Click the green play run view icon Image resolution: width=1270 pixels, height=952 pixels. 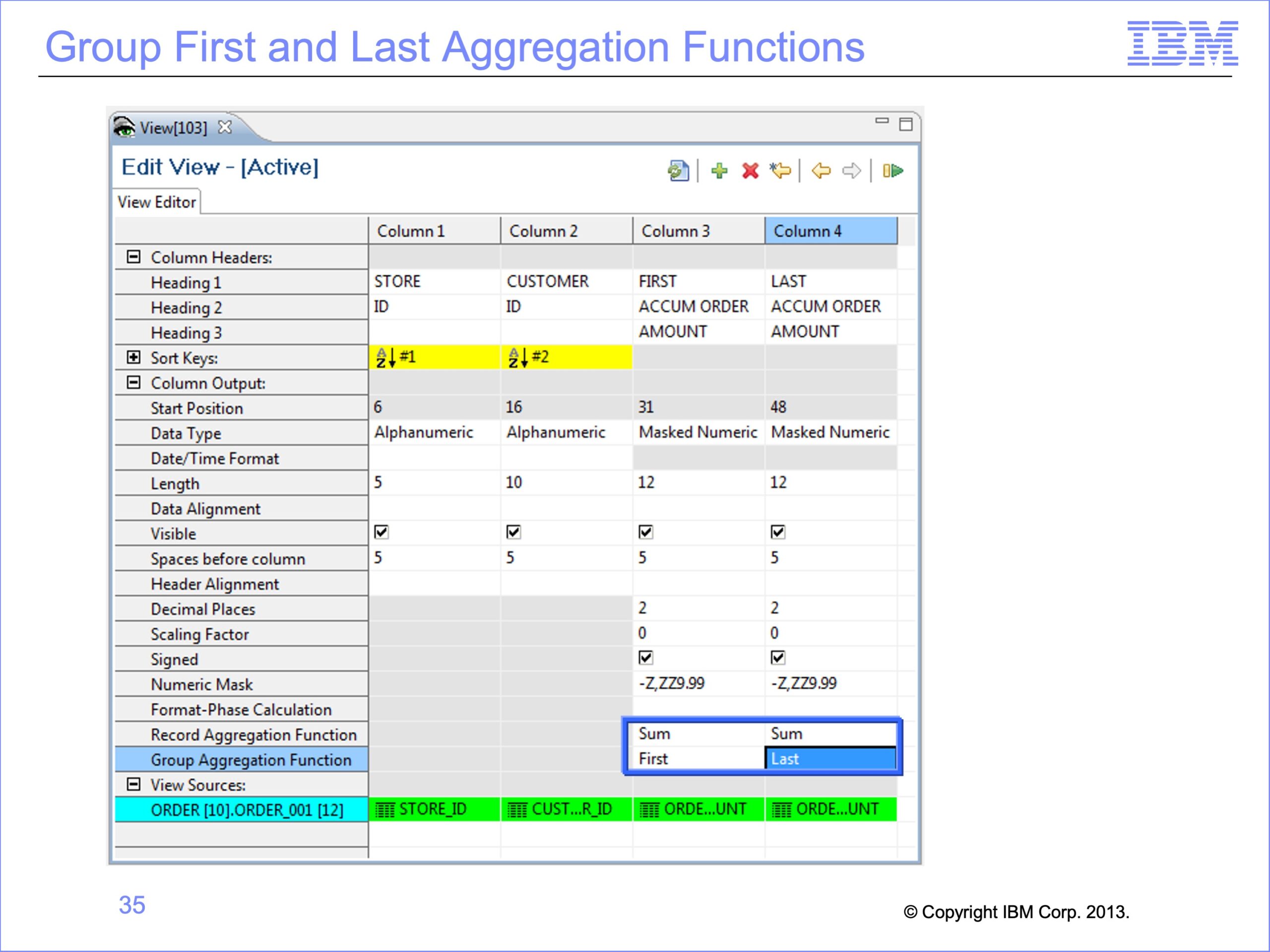[x=893, y=171]
